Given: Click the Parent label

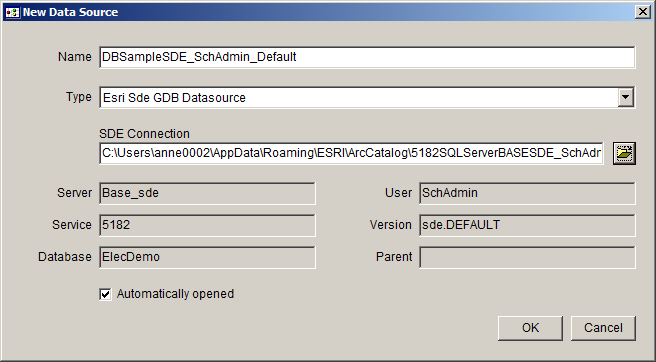Looking at the screenshot, I should (394, 257).
